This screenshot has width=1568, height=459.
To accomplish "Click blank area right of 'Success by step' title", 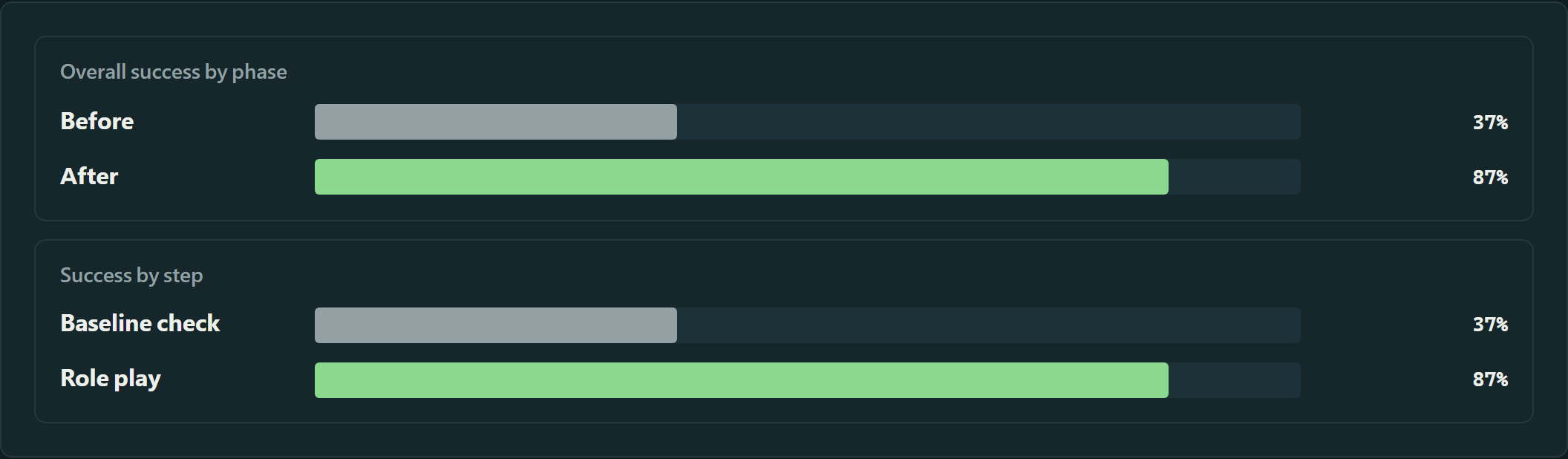I will click(854, 276).
